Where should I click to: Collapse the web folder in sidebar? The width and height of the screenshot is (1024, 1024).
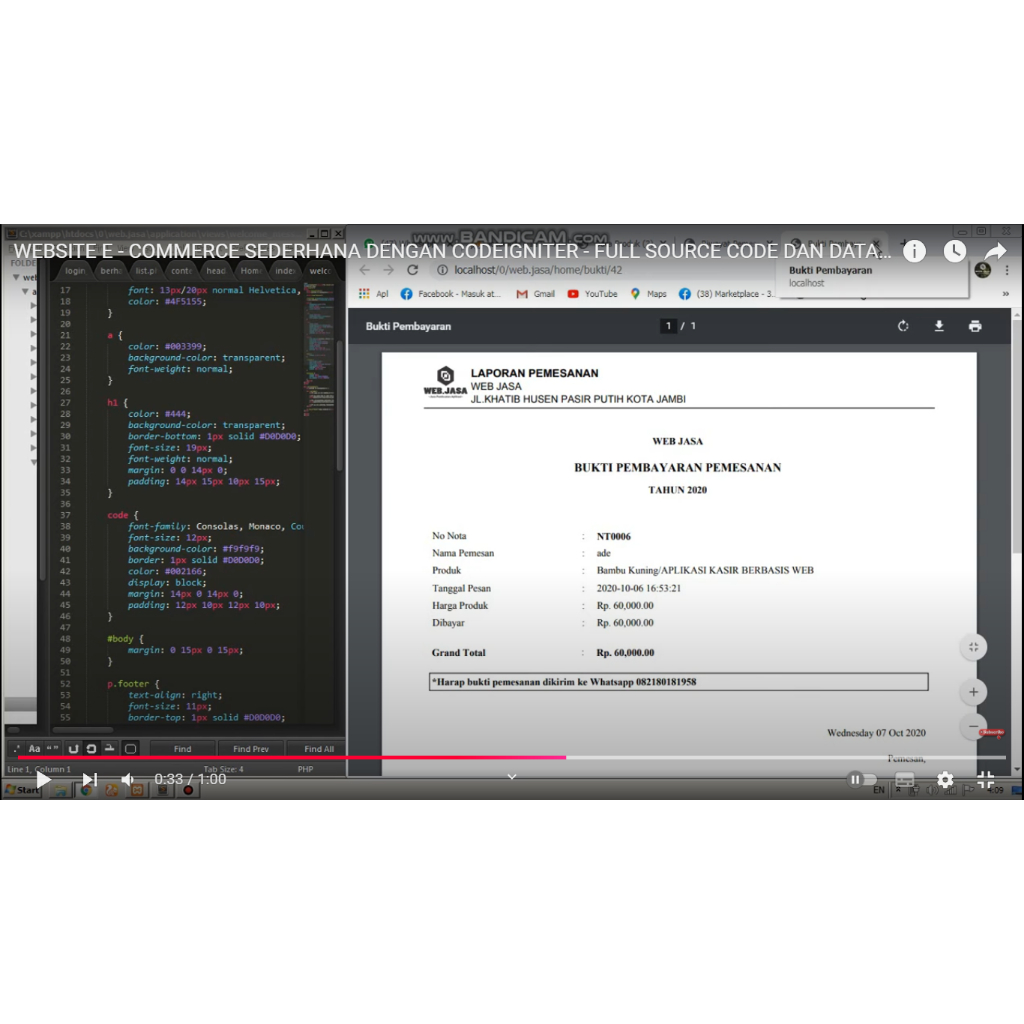pyautogui.click(x=16, y=278)
